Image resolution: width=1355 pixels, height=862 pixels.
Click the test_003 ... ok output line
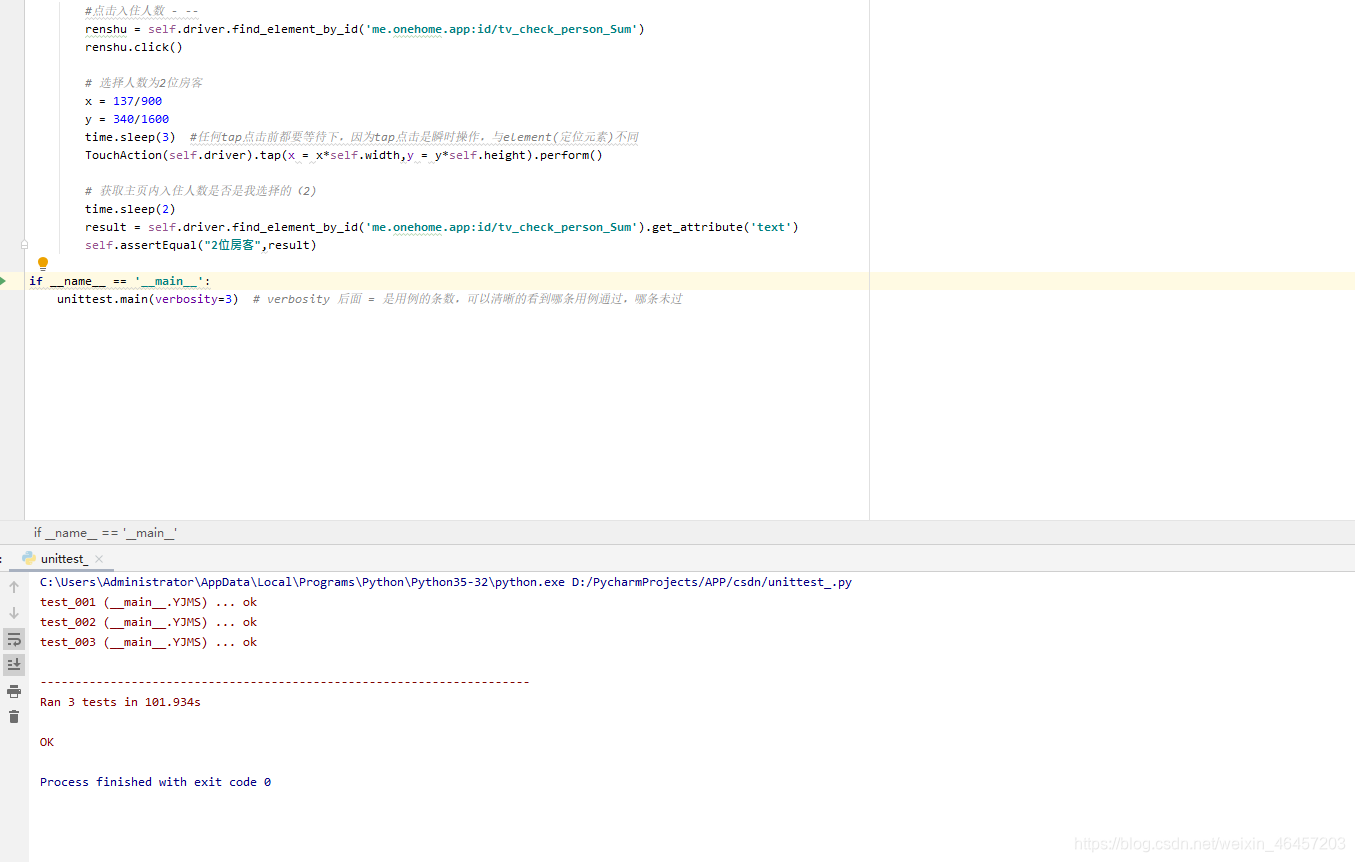tap(149, 642)
